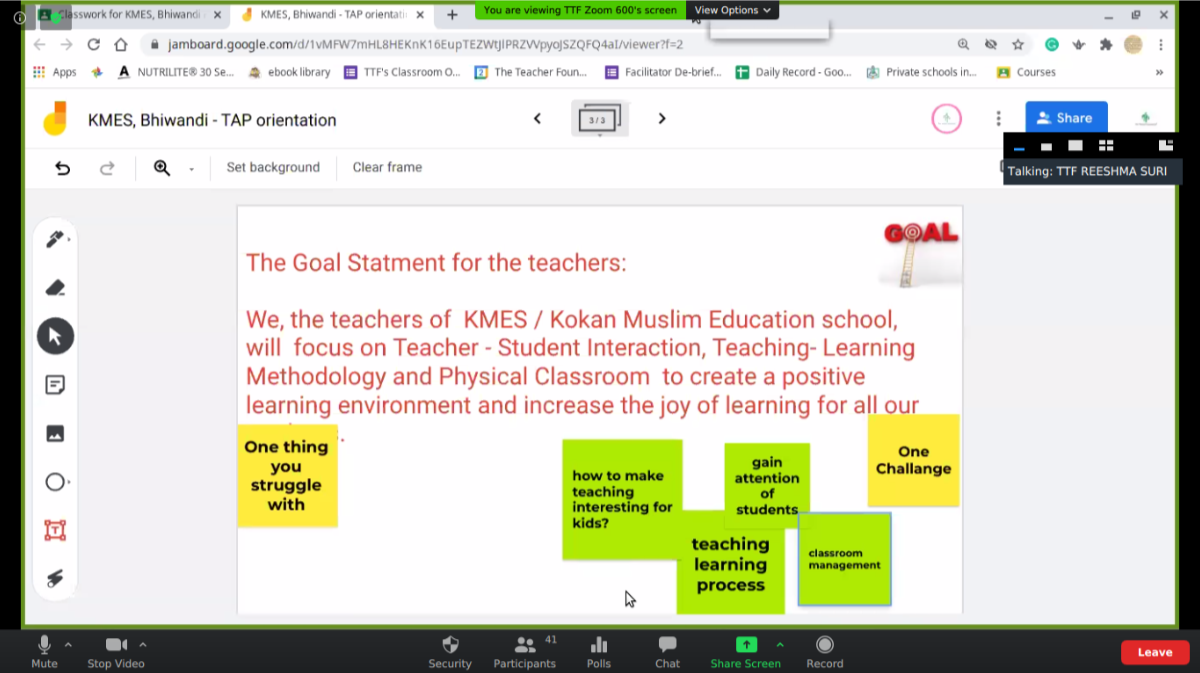The height and width of the screenshot is (673, 1200).
Task: Open Participants panel in Zoom
Action: point(524,651)
